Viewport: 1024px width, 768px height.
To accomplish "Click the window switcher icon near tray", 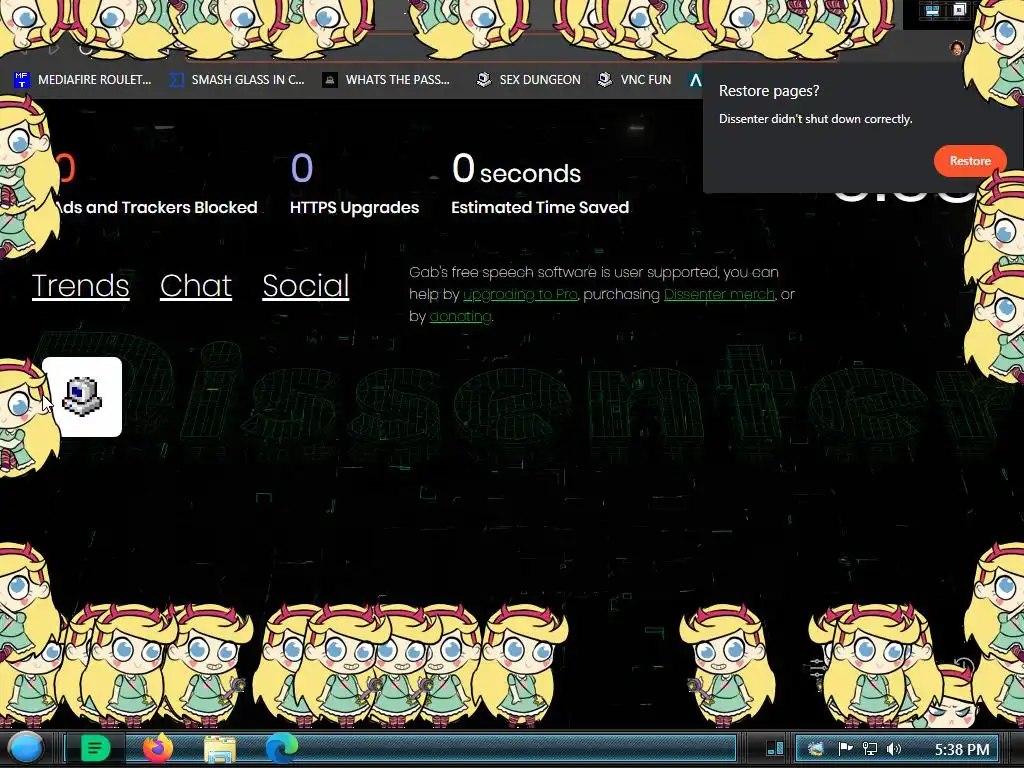I will pyautogui.click(x=775, y=748).
